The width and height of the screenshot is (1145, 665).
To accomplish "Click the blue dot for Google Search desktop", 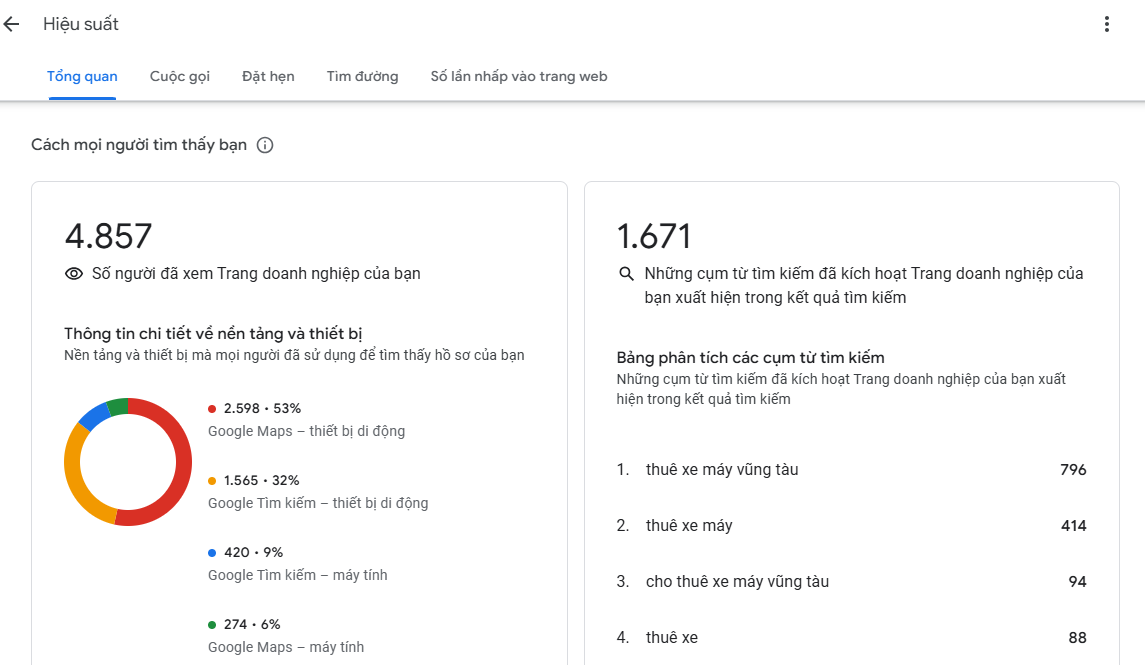I will [x=212, y=553].
